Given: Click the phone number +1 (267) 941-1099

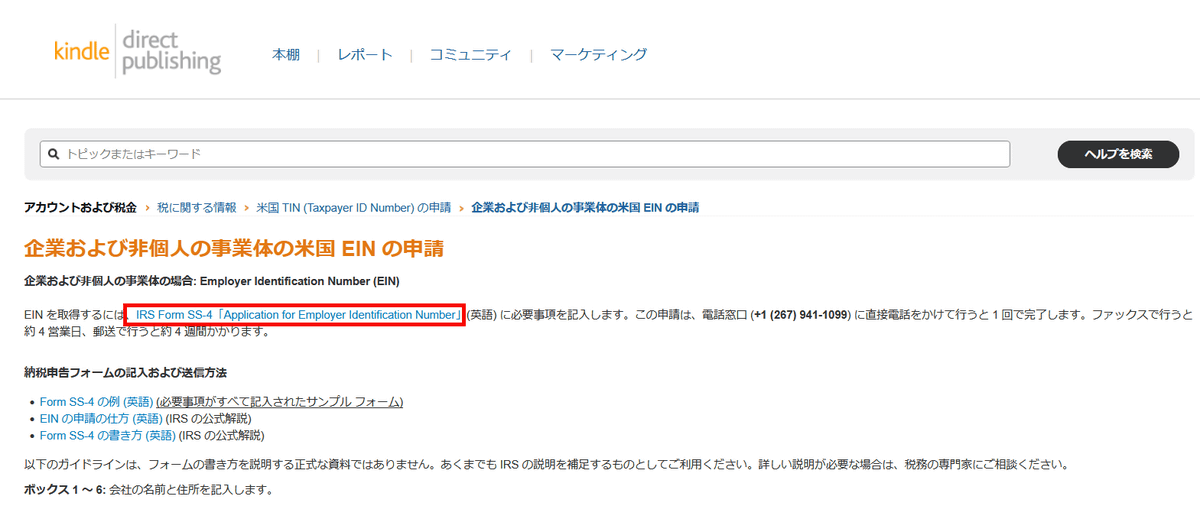Looking at the screenshot, I should [x=800, y=315].
